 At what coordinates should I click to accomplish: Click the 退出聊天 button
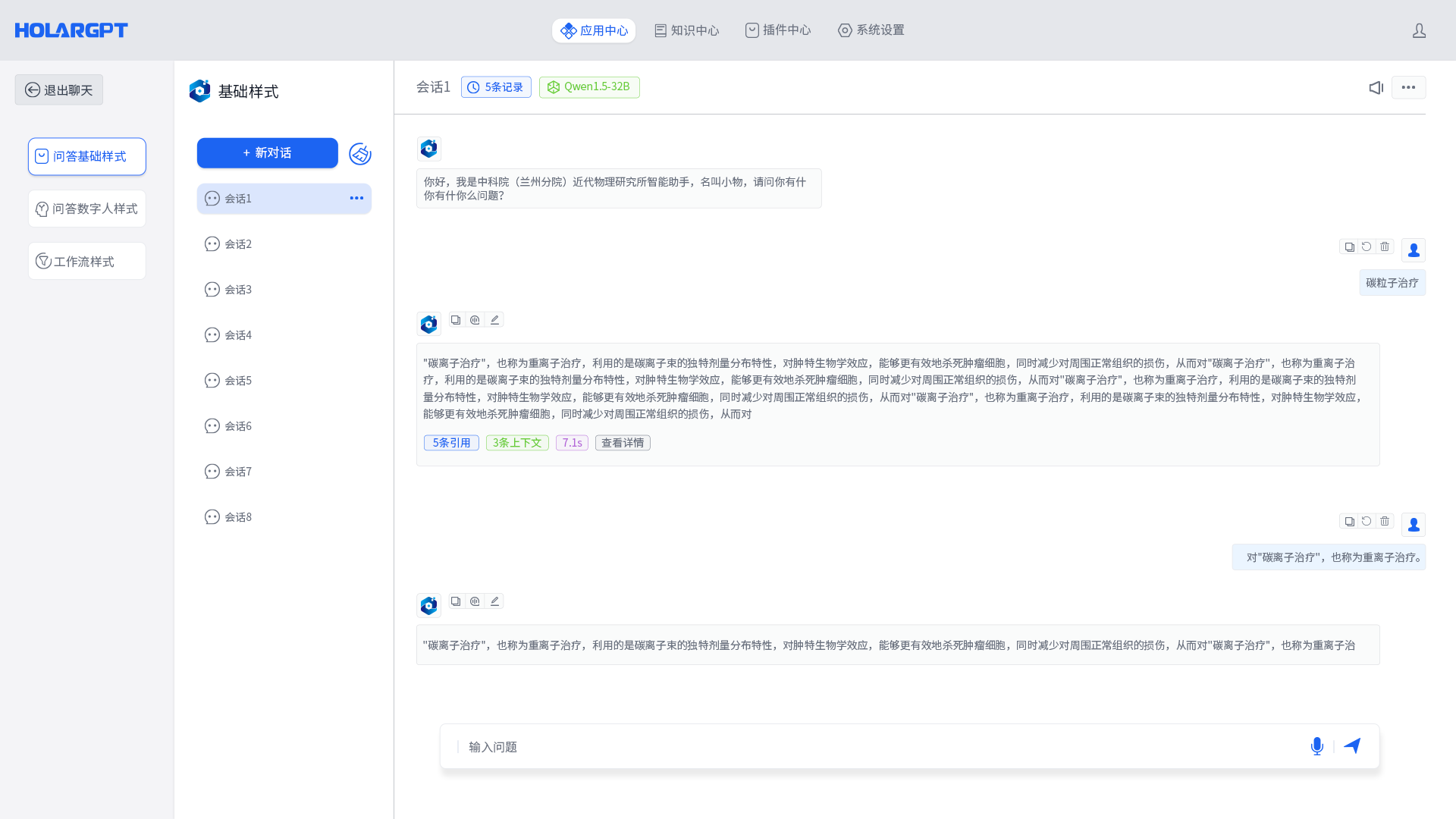pos(58,90)
